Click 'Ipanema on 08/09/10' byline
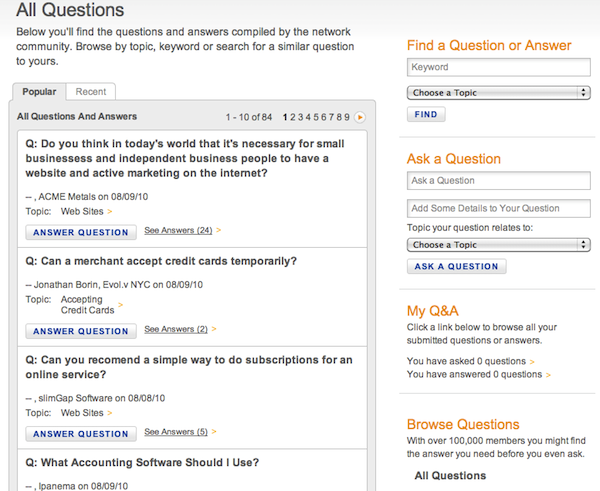This screenshot has width=600, height=491. 83,486
